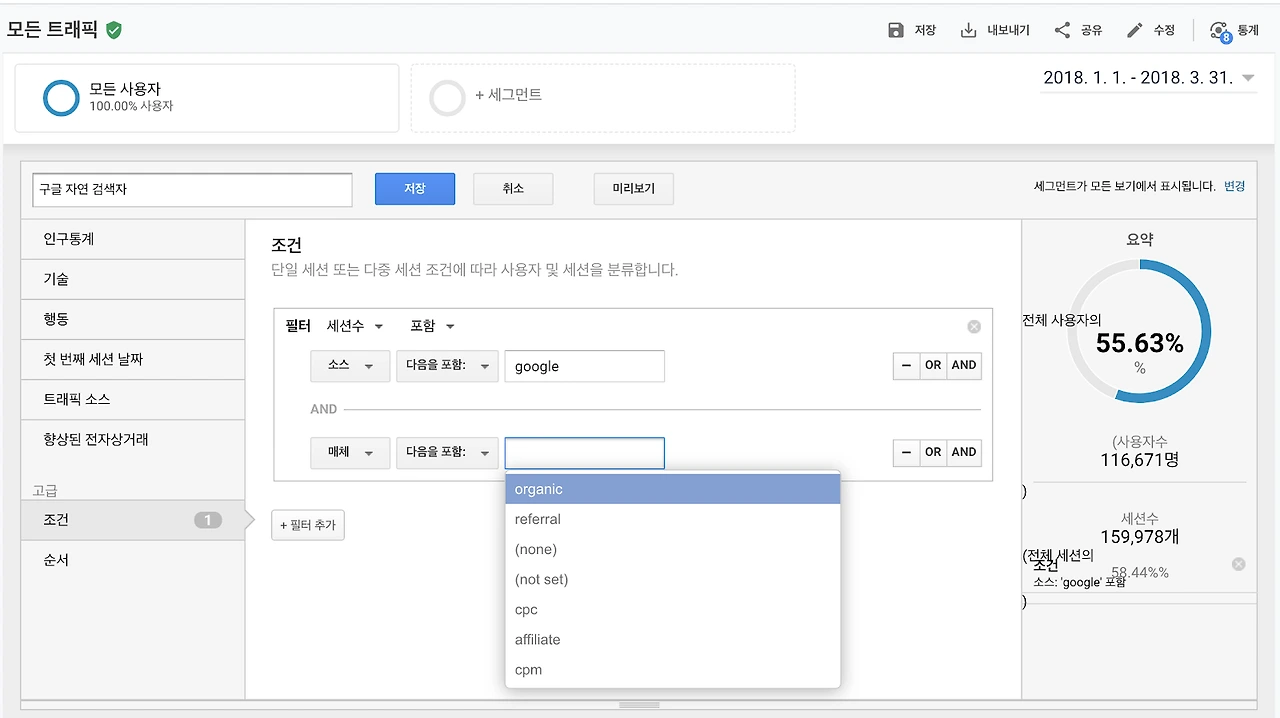This screenshot has height=718, width=1280.
Task: Open the date range dropdown arrow
Action: (x=1248, y=78)
